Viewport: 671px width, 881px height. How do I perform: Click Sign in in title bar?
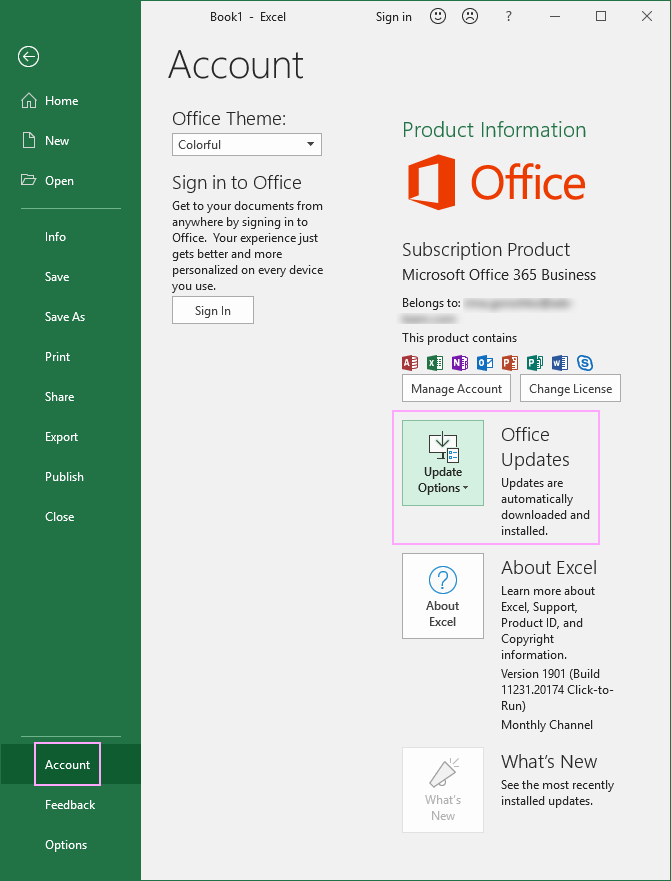pyautogui.click(x=393, y=17)
